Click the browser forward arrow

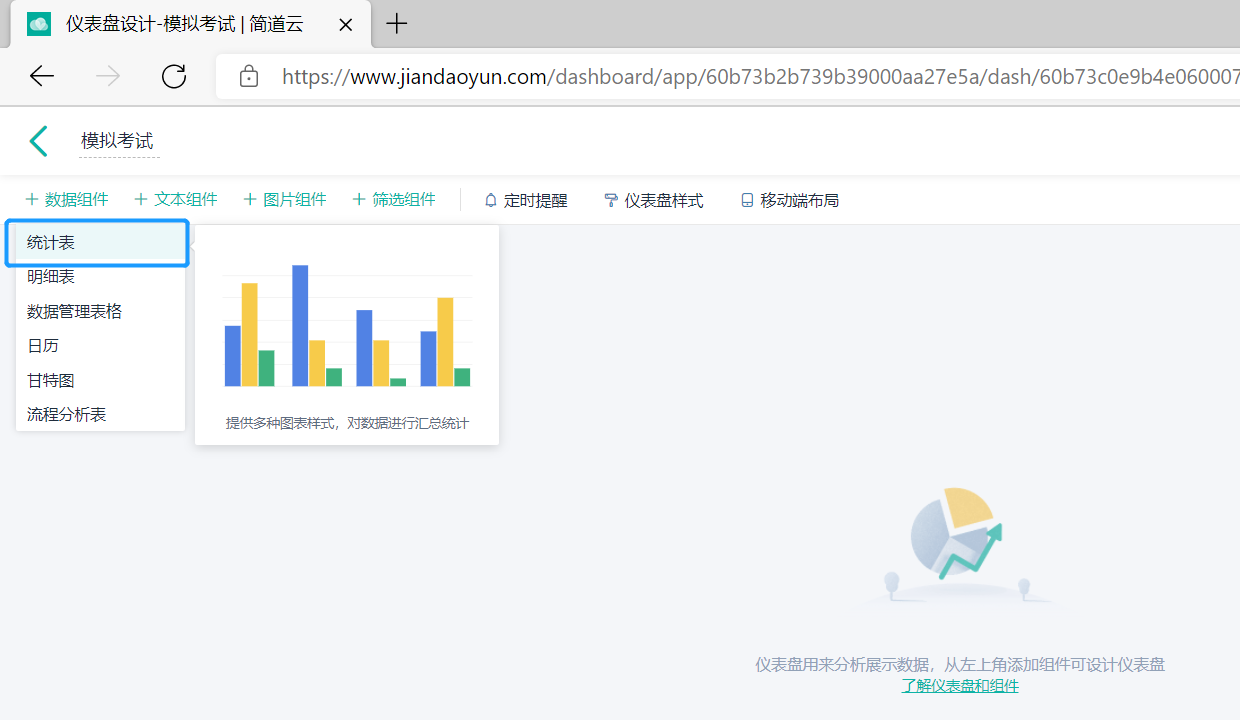pos(108,76)
